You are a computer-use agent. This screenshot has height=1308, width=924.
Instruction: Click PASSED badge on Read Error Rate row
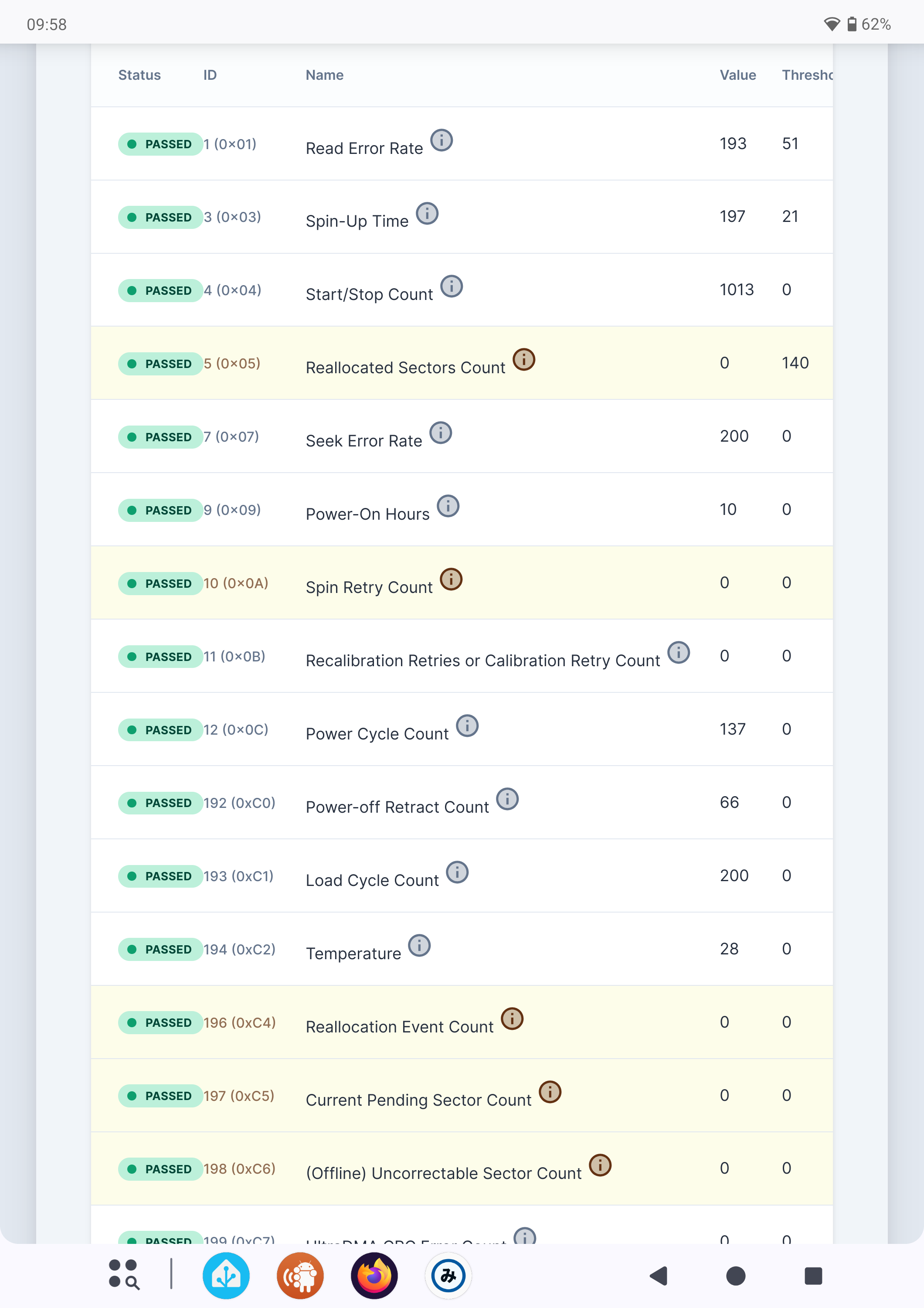(x=160, y=144)
